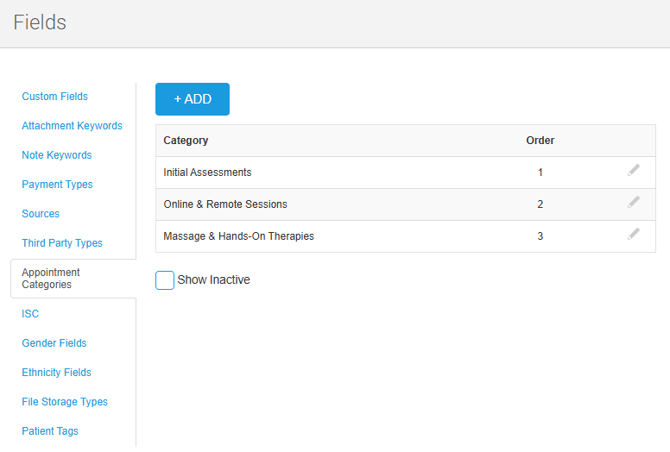Go to Attachment Keywords section
The image size is (670, 452).
click(x=72, y=126)
